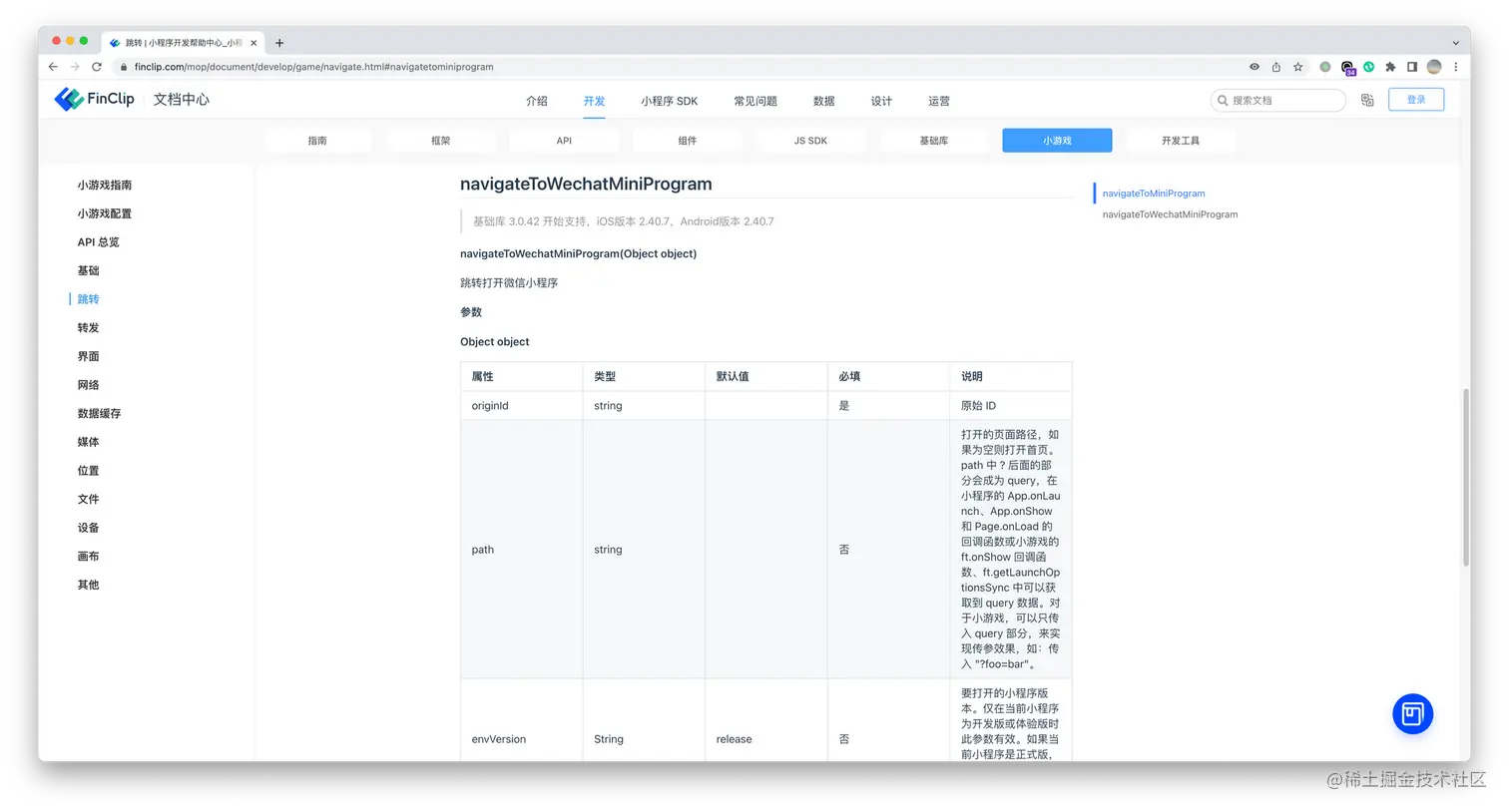The height and width of the screenshot is (812, 1509).
Task: Open 网络 in sidebar
Action: [89, 385]
